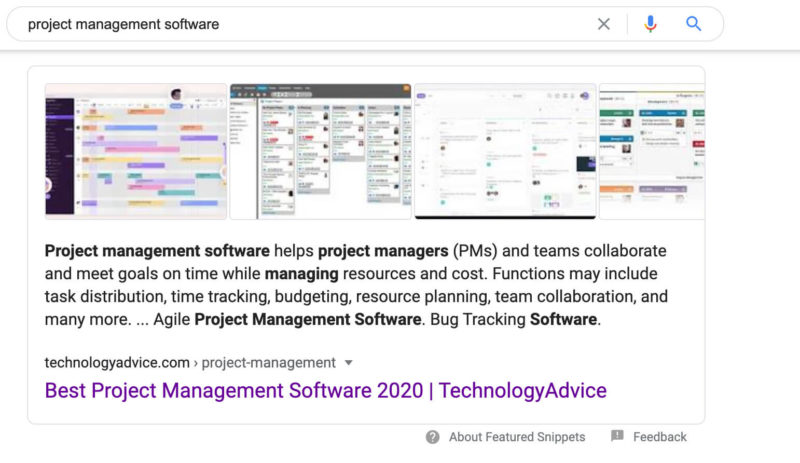Click the question mark icon beside About Featured Snippets
The height and width of the screenshot is (463, 800).
pos(432,437)
